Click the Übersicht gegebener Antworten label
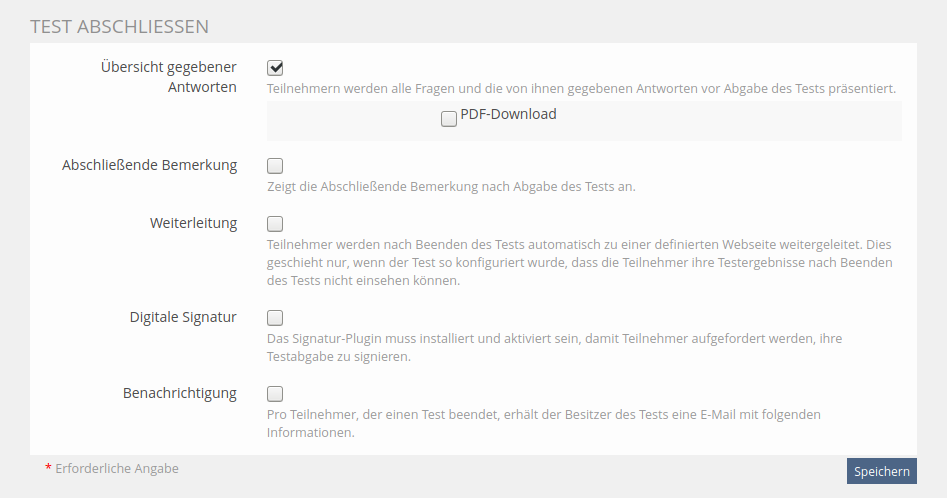Image resolution: width=947 pixels, height=498 pixels. (169, 77)
